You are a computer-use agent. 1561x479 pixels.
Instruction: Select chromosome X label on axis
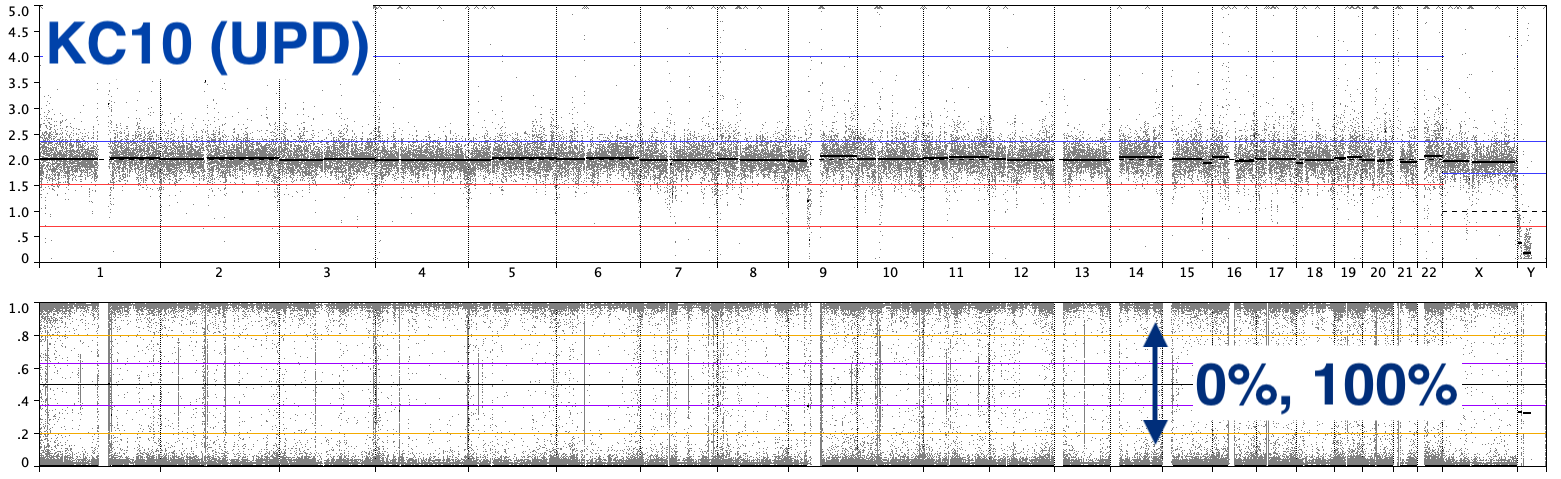tap(1478, 272)
